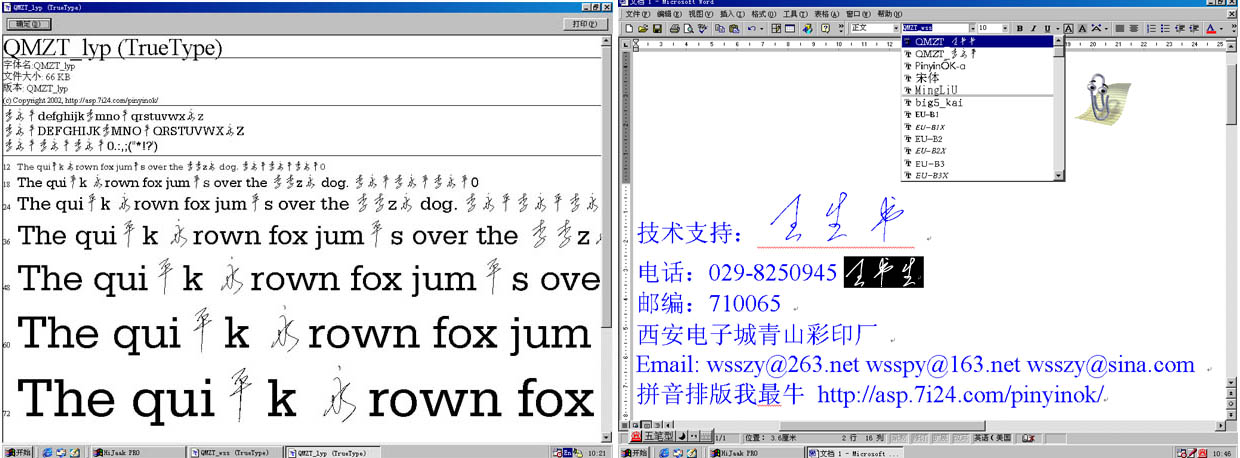Open the 表格 (Table) menu
This screenshot has height=458, width=1240.
(x=826, y=14)
